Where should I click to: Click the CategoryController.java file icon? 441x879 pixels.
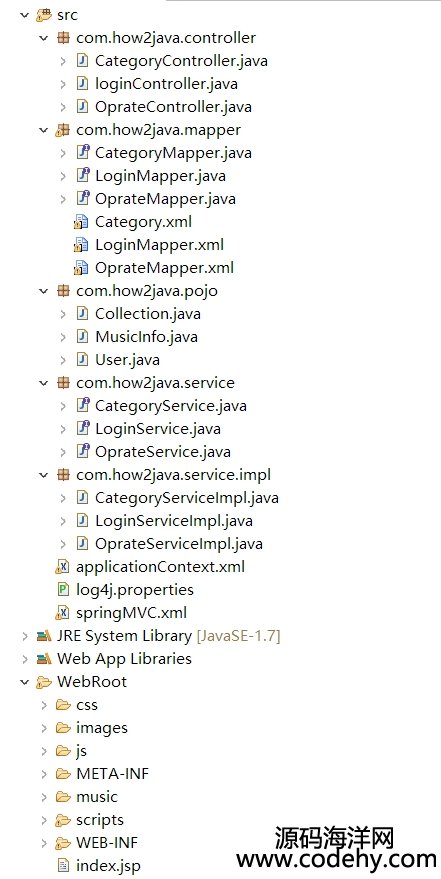click(x=82, y=61)
